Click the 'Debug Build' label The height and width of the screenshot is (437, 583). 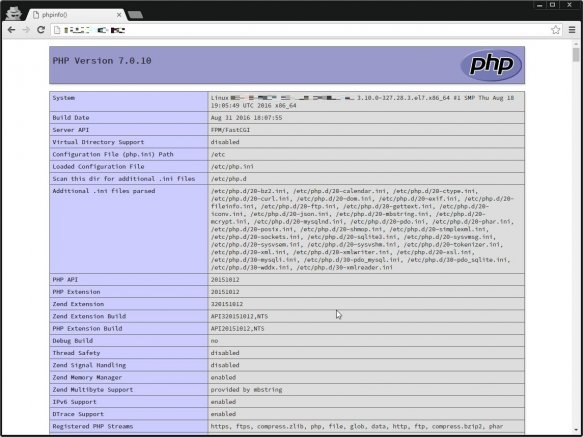(73, 341)
